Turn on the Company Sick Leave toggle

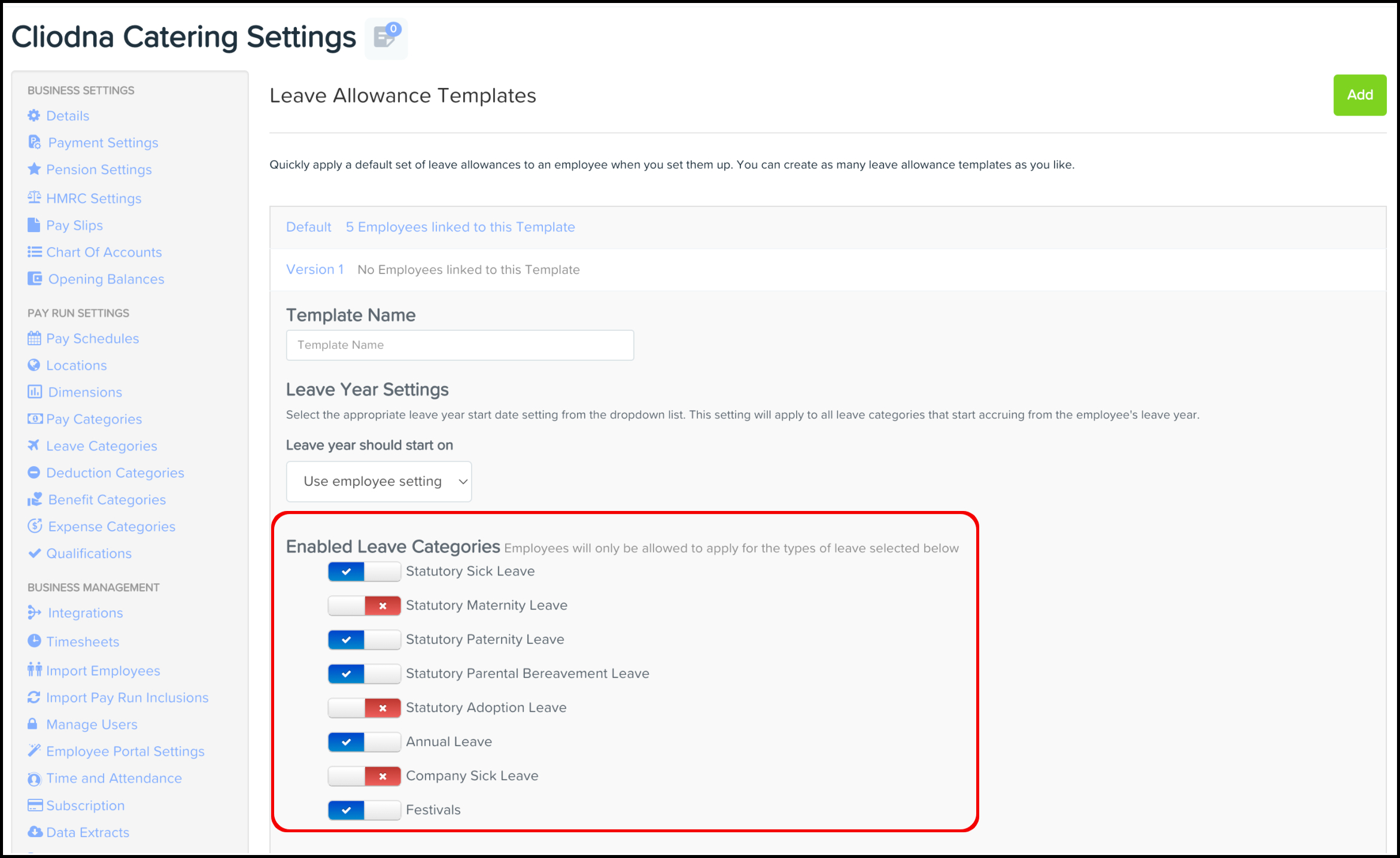(x=364, y=776)
